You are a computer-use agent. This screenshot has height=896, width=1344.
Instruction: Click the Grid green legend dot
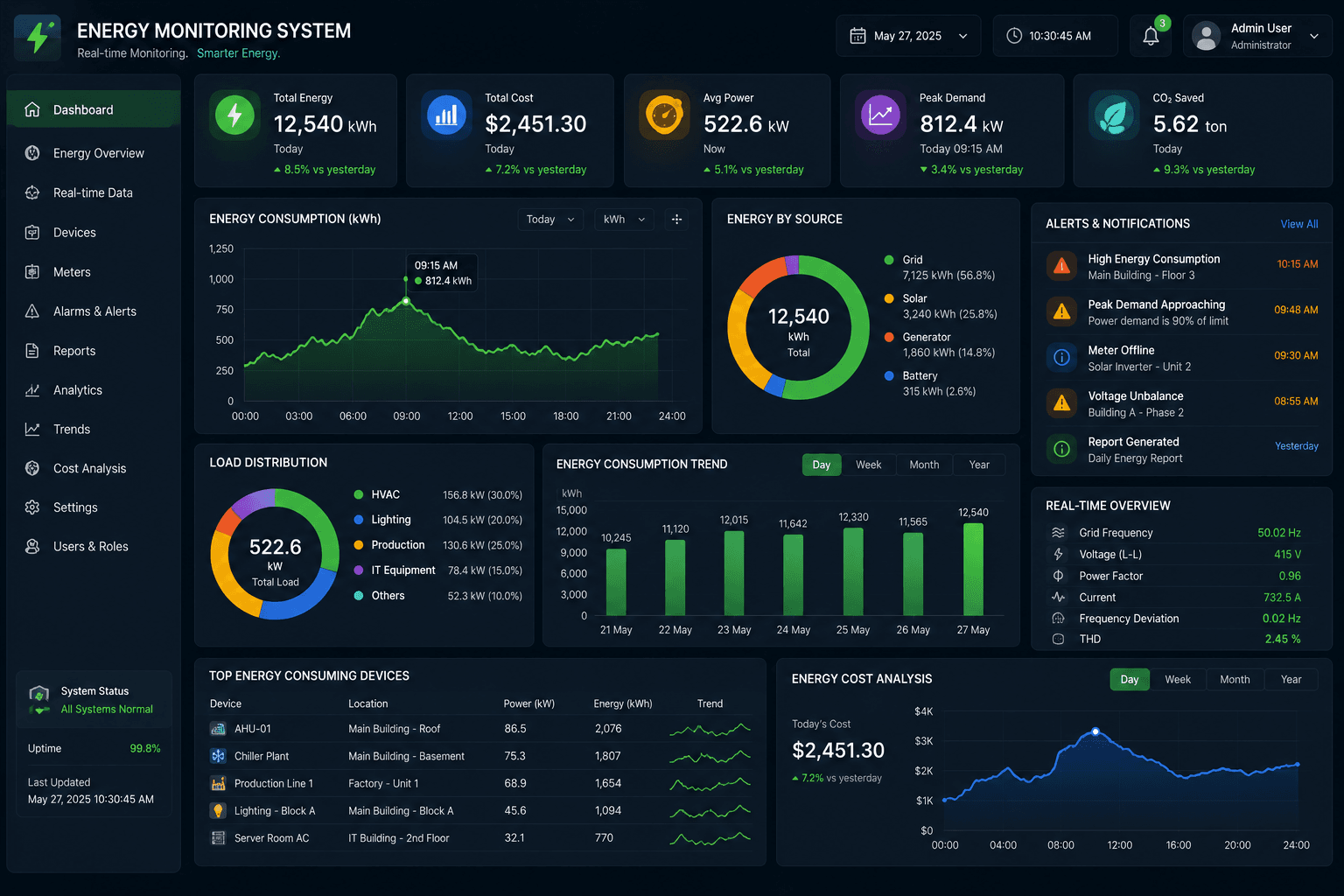(x=889, y=260)
